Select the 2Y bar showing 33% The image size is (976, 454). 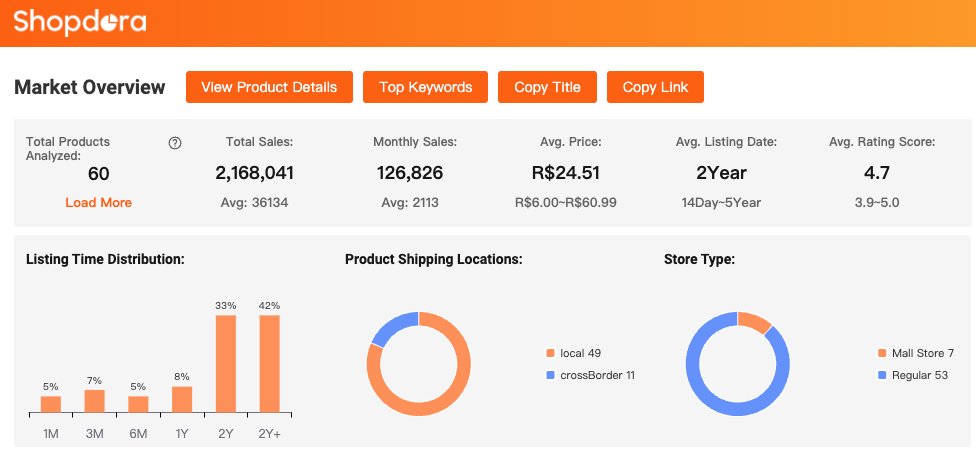225,364
